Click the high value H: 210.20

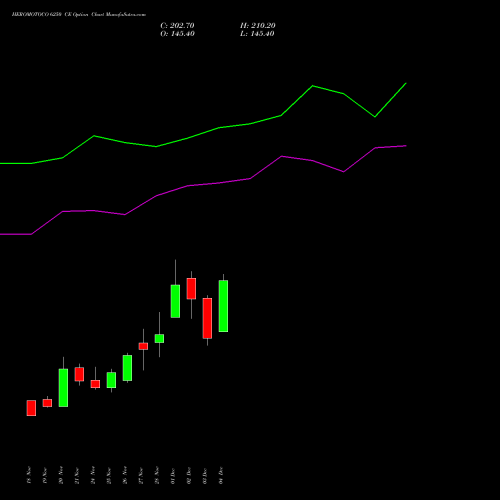pyautogui.click(x=258, y=26)
